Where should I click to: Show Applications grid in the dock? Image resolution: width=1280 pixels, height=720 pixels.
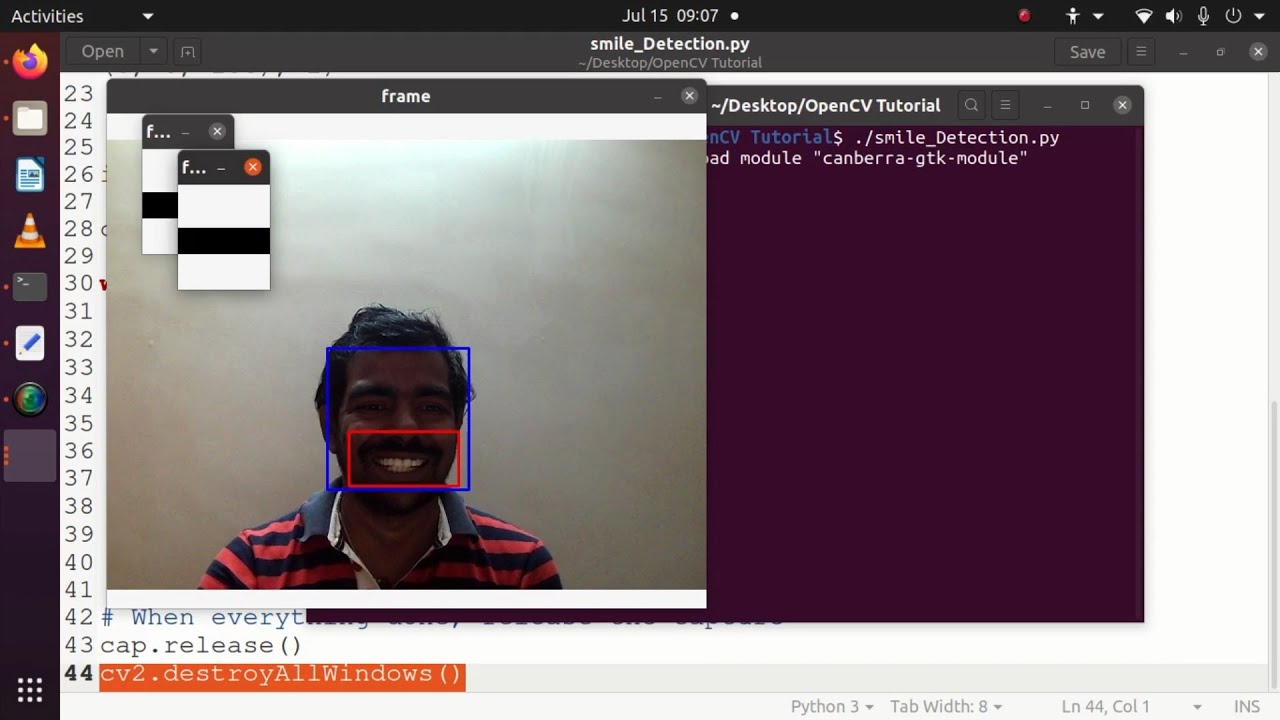coord(30,690)
